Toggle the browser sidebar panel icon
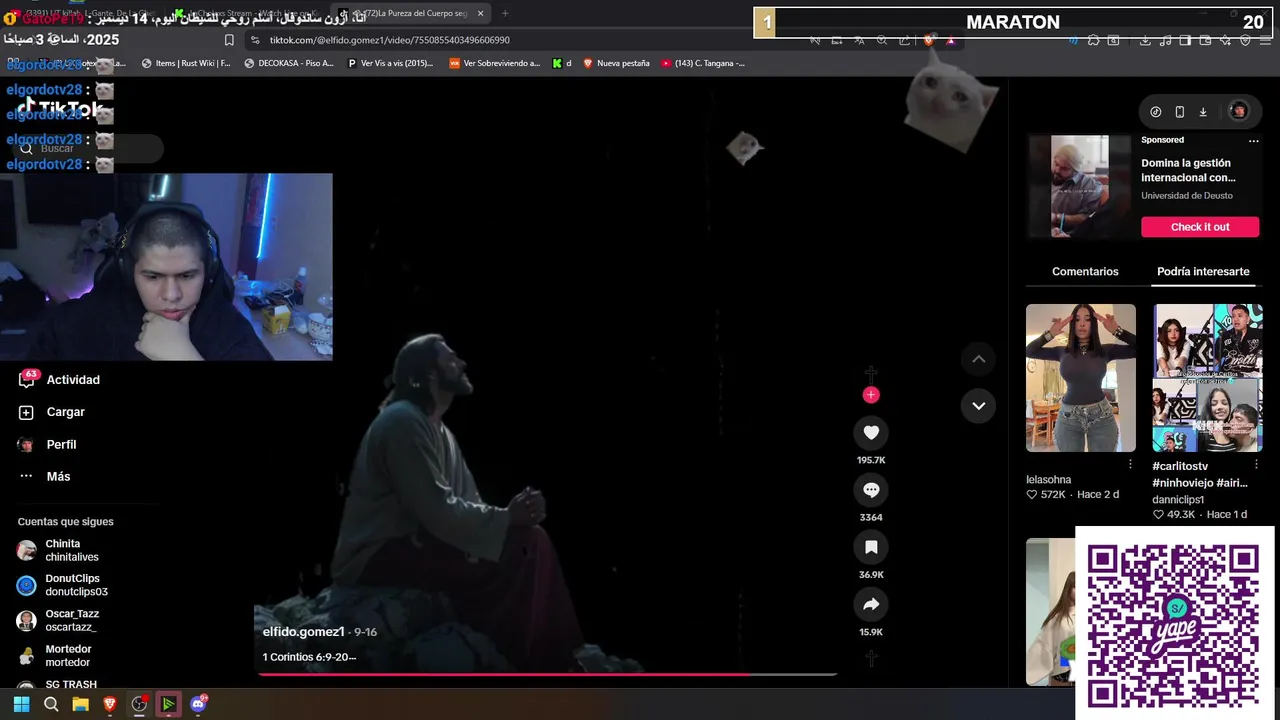The image size is (1280, 720). click(1185, 40)
